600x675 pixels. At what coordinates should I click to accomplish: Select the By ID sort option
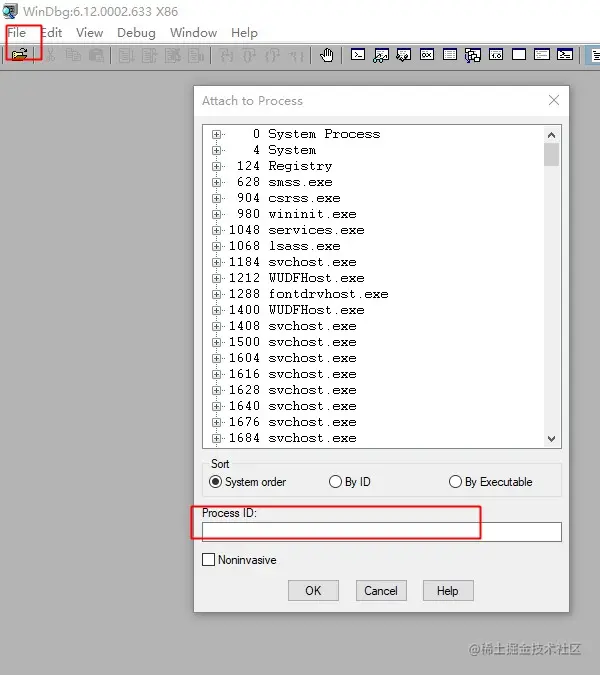[x=349, y=482]
